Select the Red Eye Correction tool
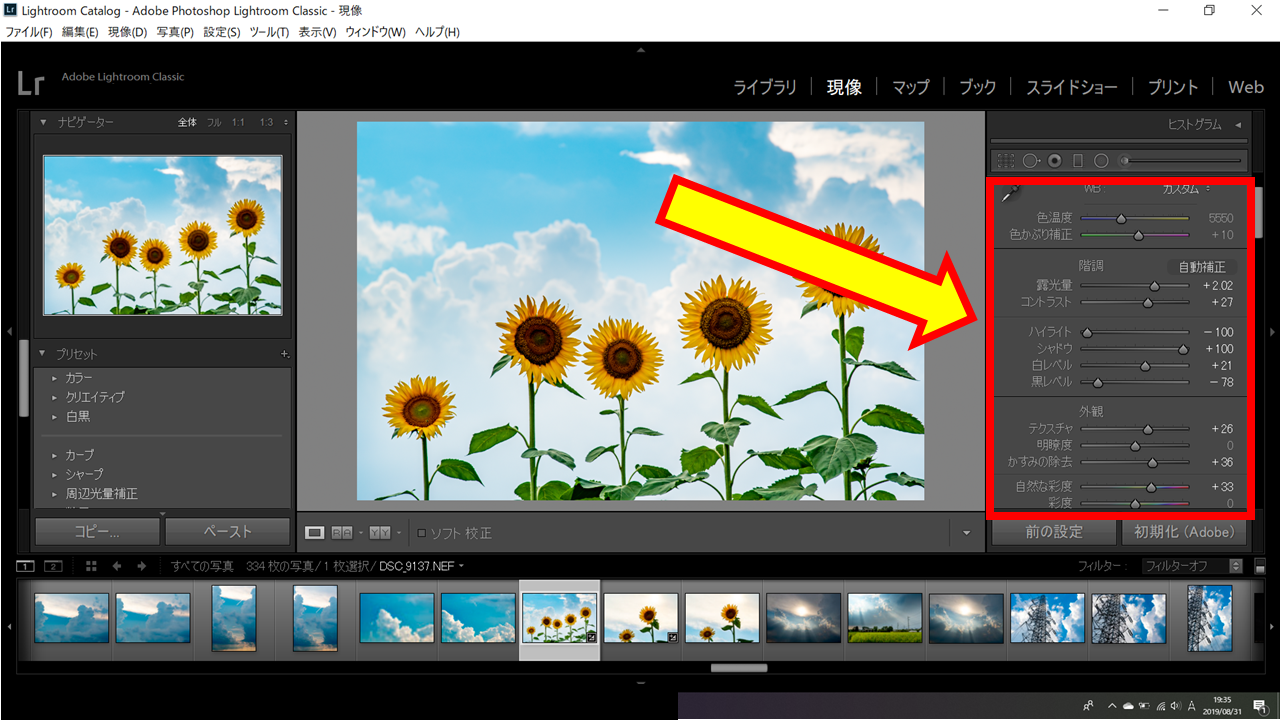 tap(1054, 160)
